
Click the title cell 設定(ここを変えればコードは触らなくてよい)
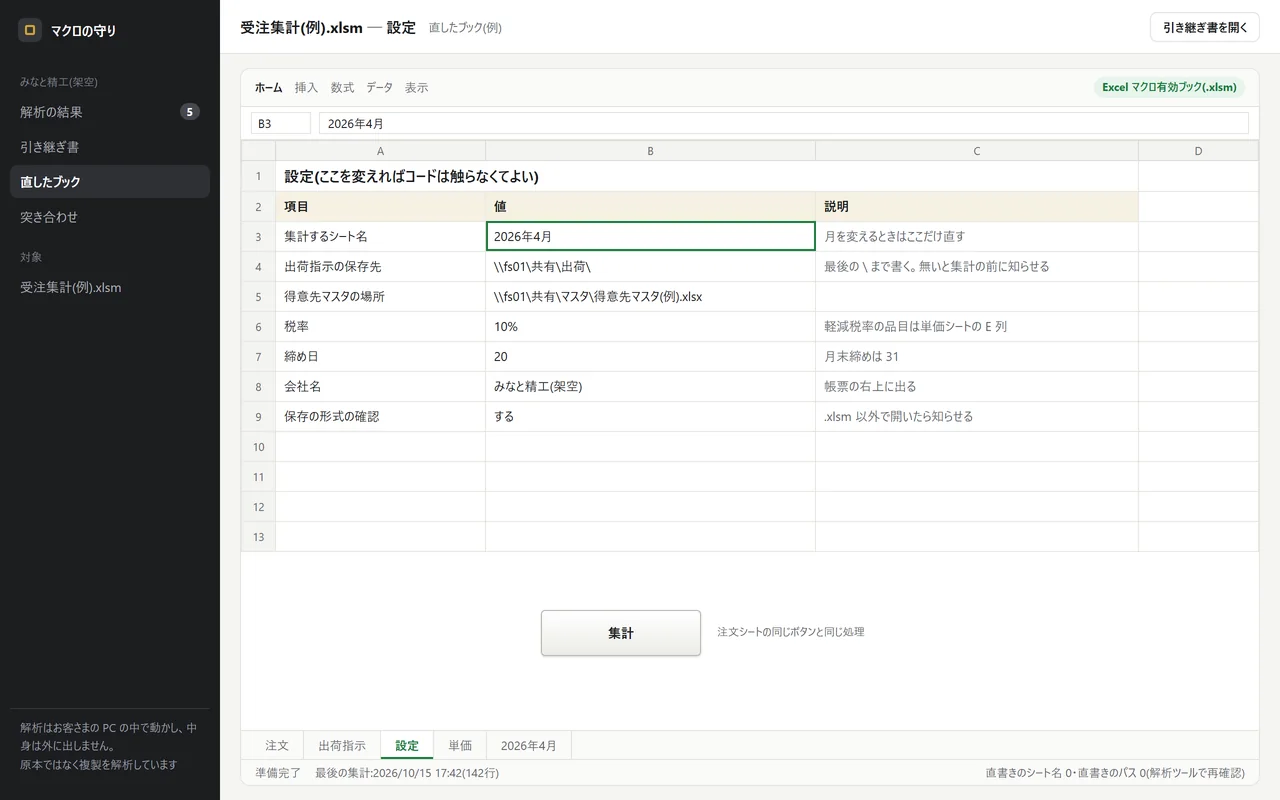(x=707, y=176)
